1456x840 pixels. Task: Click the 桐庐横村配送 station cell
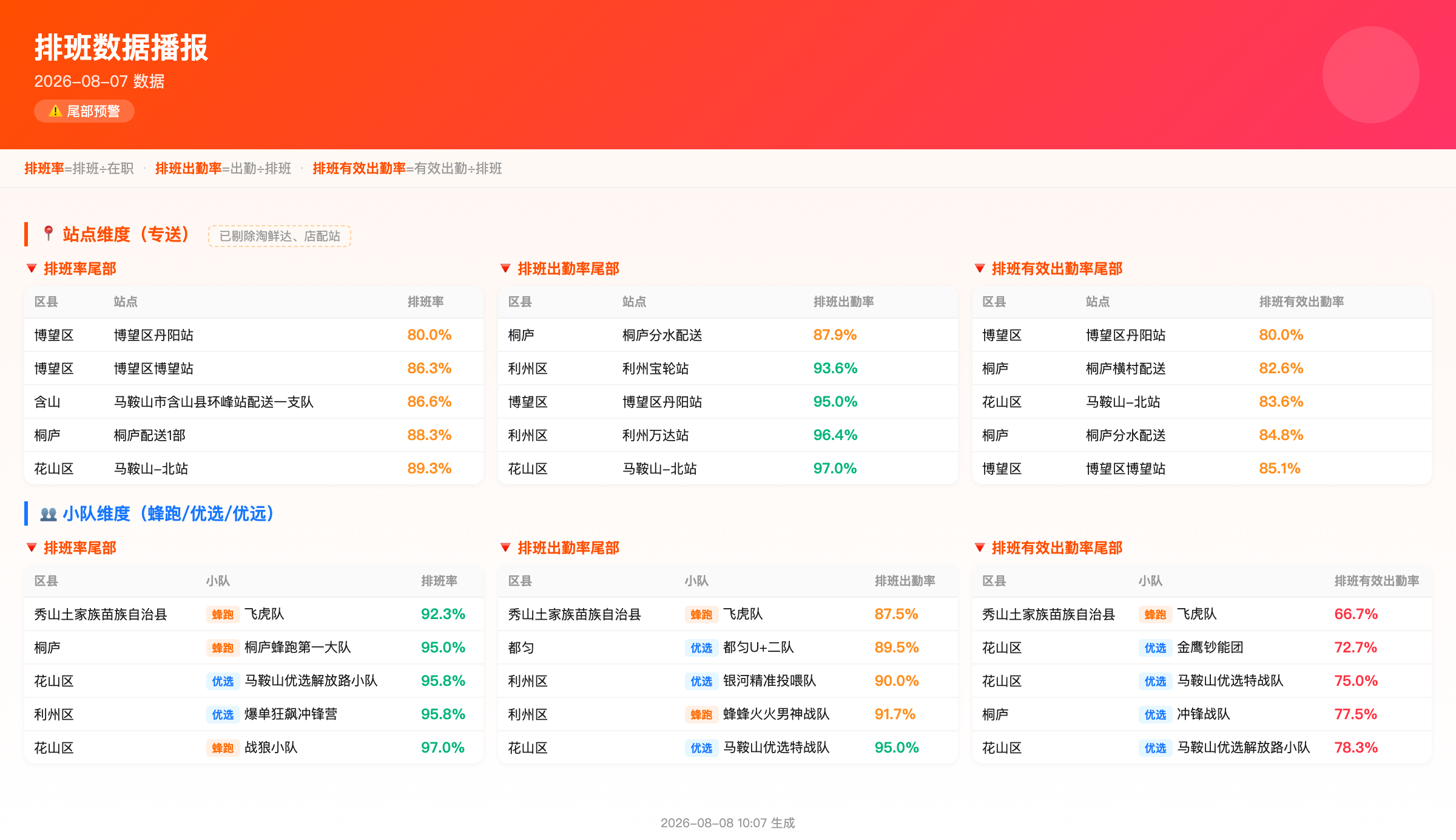tap(1126, 368)
